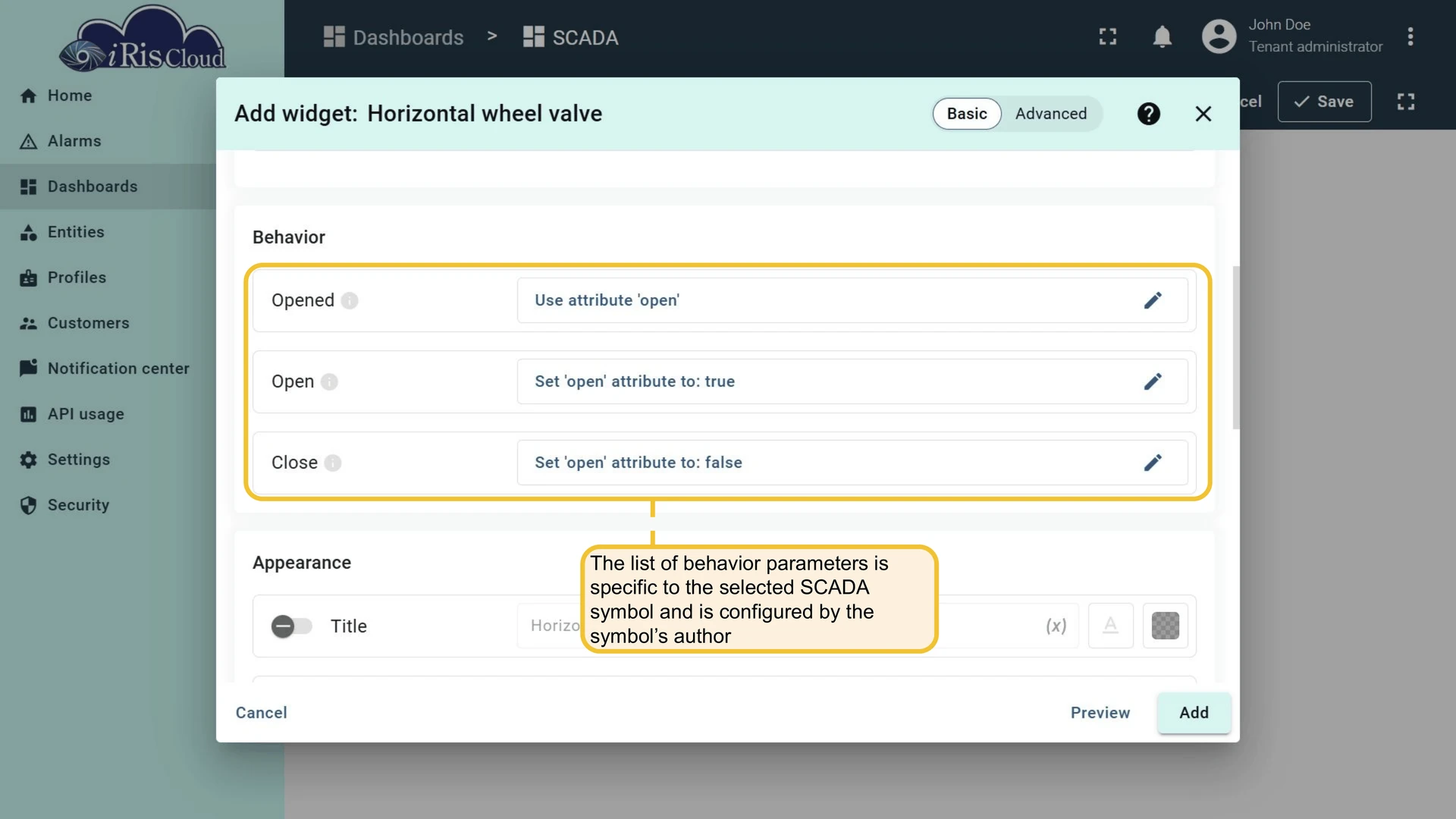
Task: Cancel adding the widget
Action: click(262, 713)
